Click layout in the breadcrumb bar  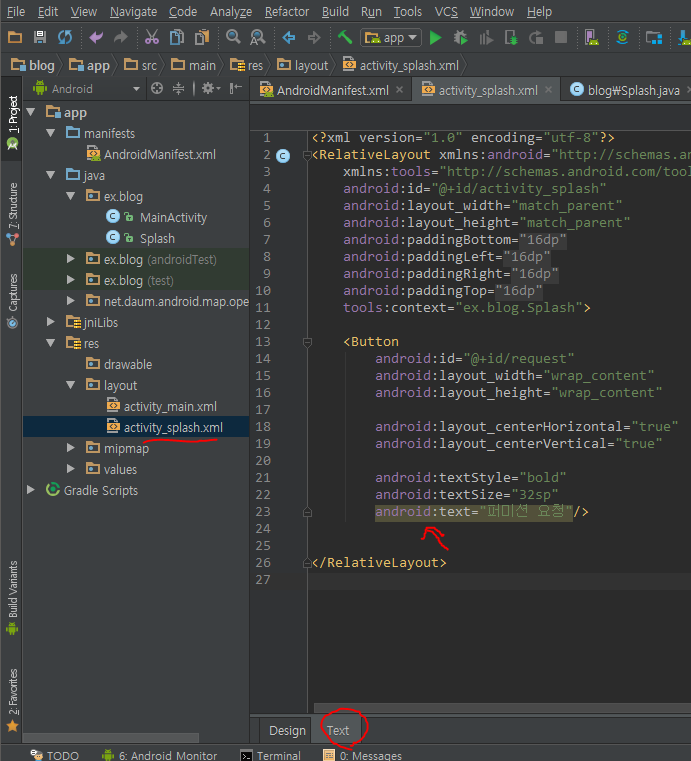(x=303, y=66)
